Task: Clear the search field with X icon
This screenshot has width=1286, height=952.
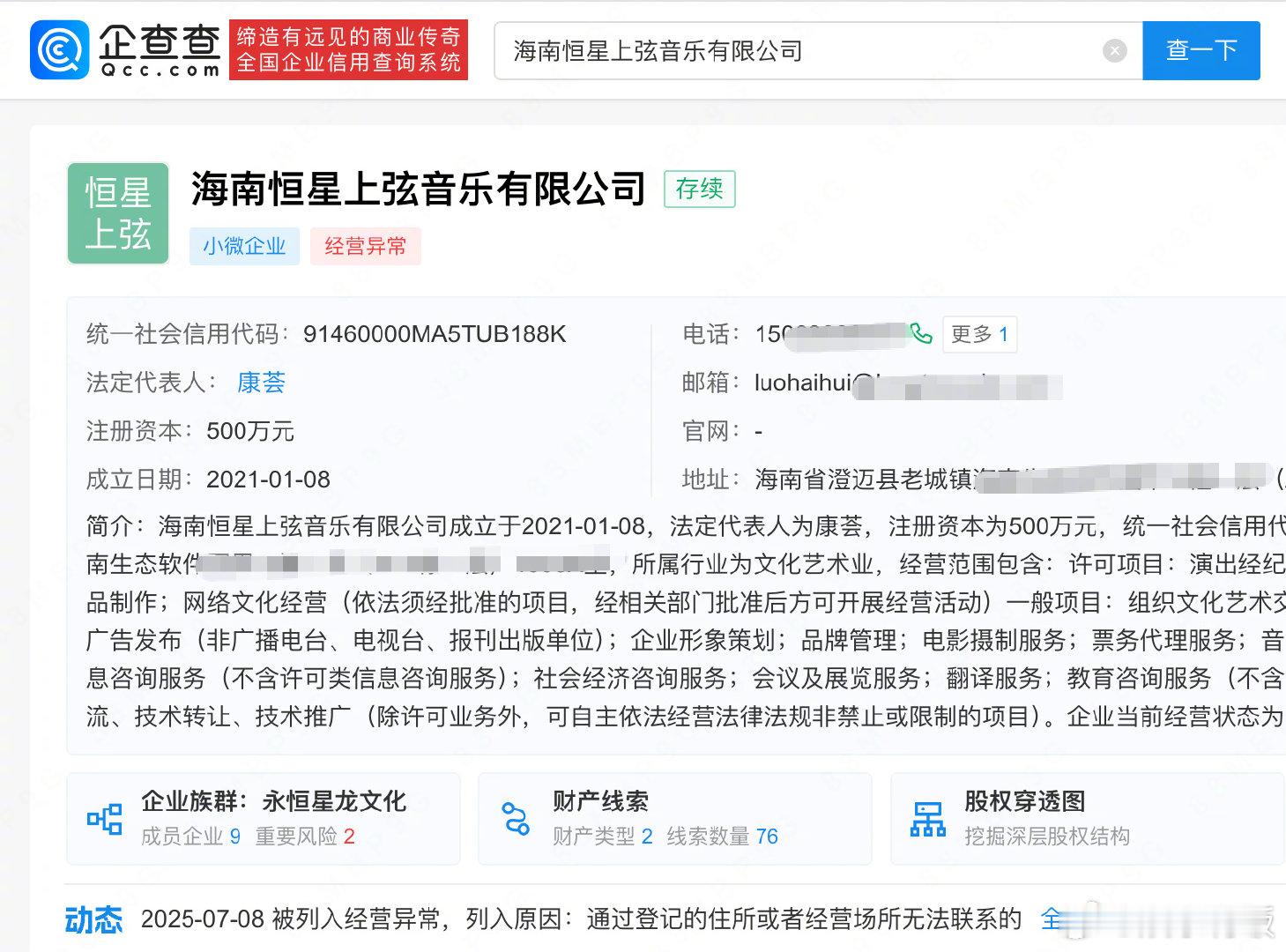Action: coord(1115,51)
